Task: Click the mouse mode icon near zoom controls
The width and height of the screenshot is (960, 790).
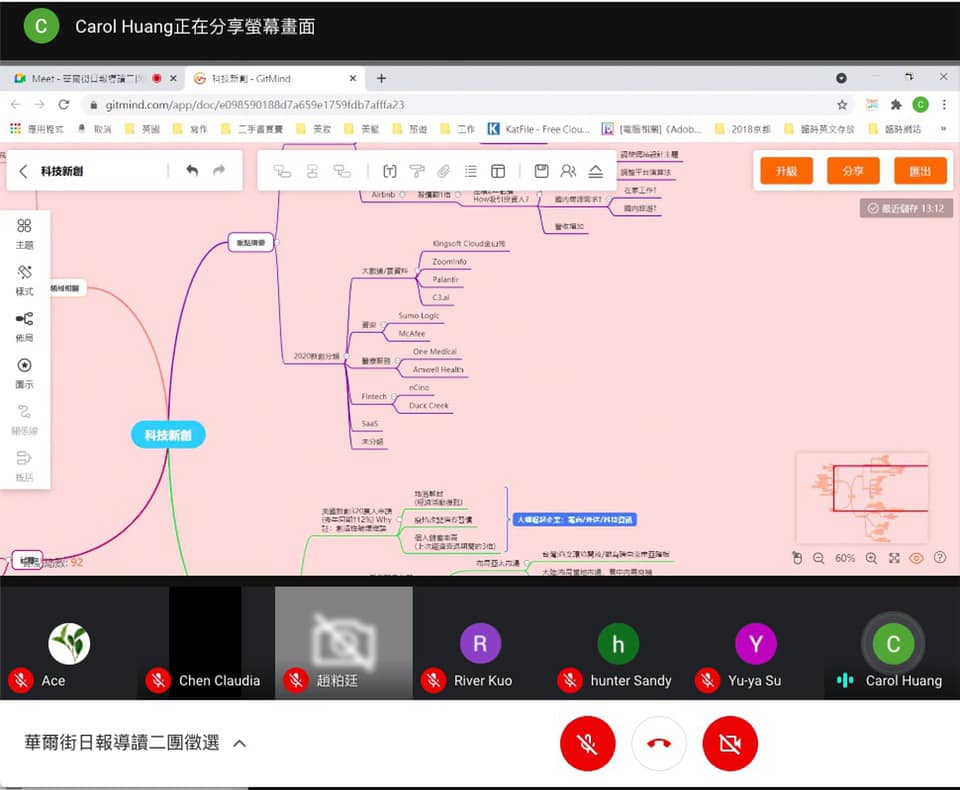Action: (x=797, y=558)
